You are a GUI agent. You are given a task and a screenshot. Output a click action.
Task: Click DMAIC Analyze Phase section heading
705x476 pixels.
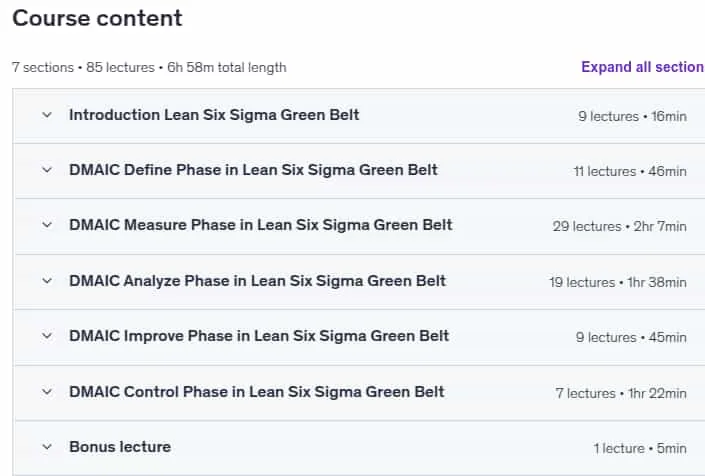click(x=257, y=281)
